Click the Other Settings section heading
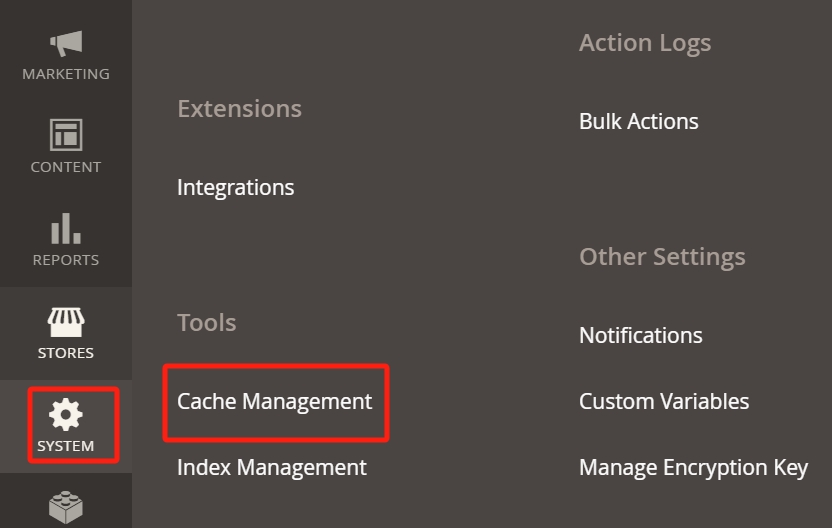832x528 pixels. click(x=662, y=257)
